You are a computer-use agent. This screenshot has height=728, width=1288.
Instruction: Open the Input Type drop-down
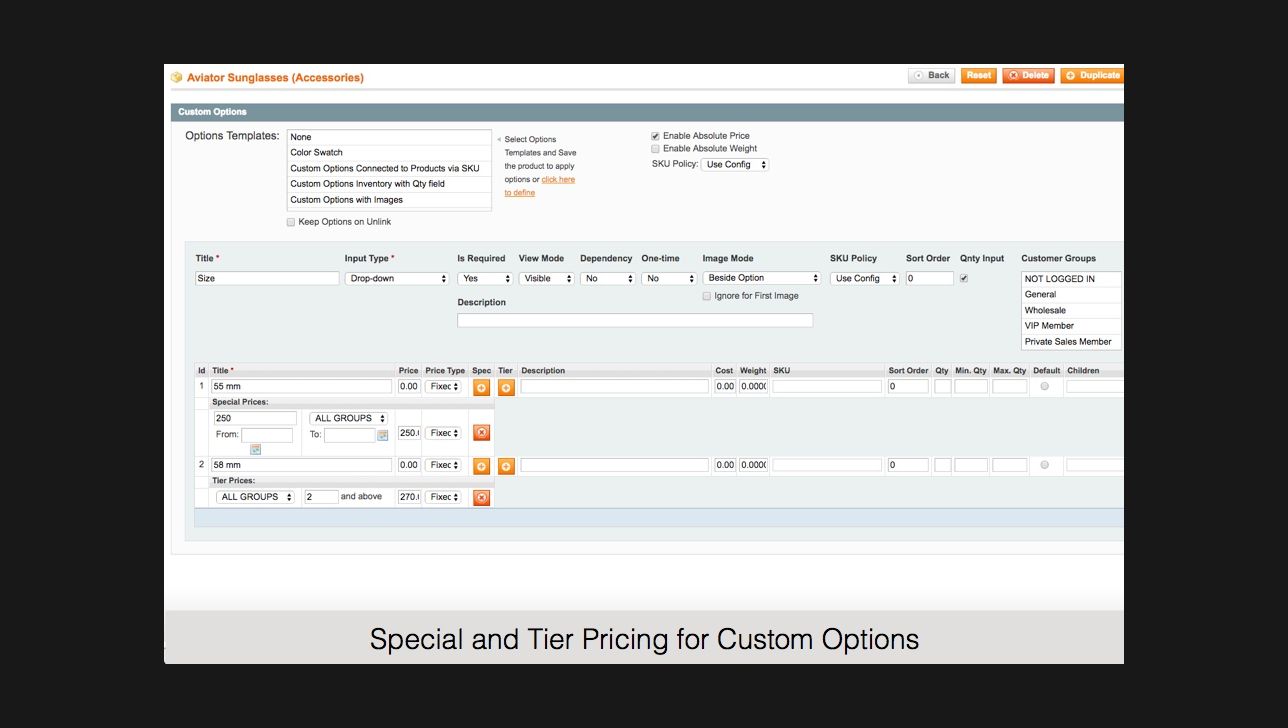[396, 278]
